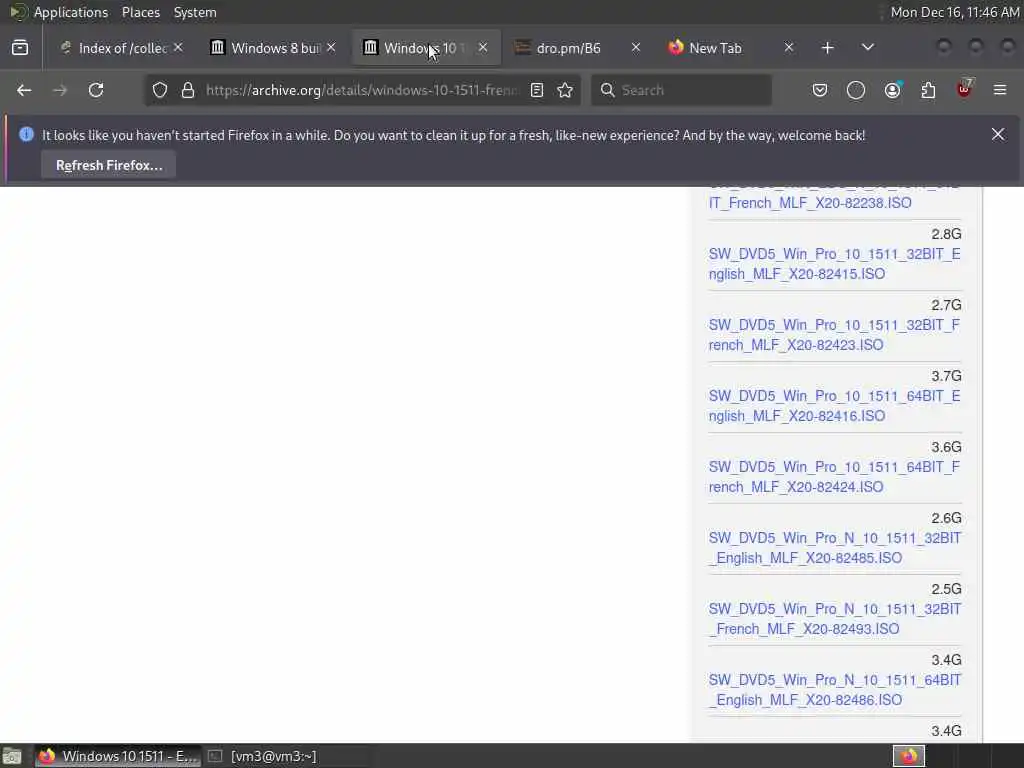Open the System menu

tap(195, 12)
